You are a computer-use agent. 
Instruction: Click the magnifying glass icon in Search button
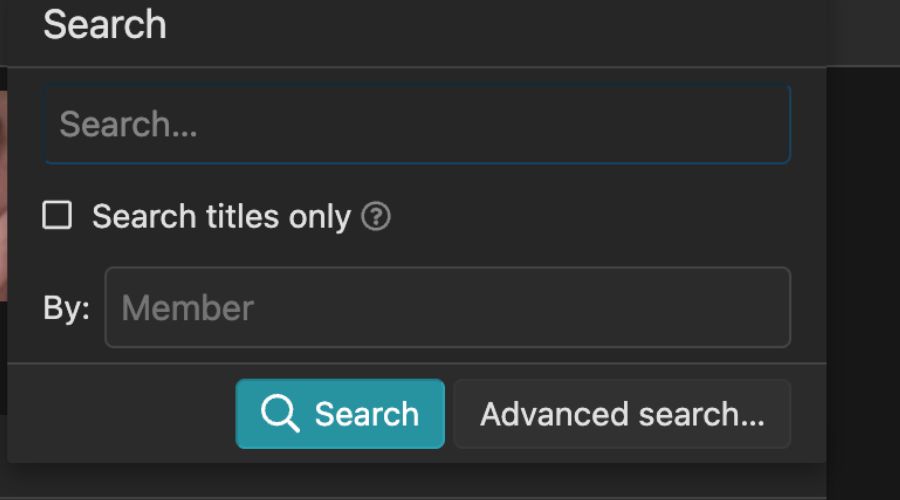(x=279, y=414)
